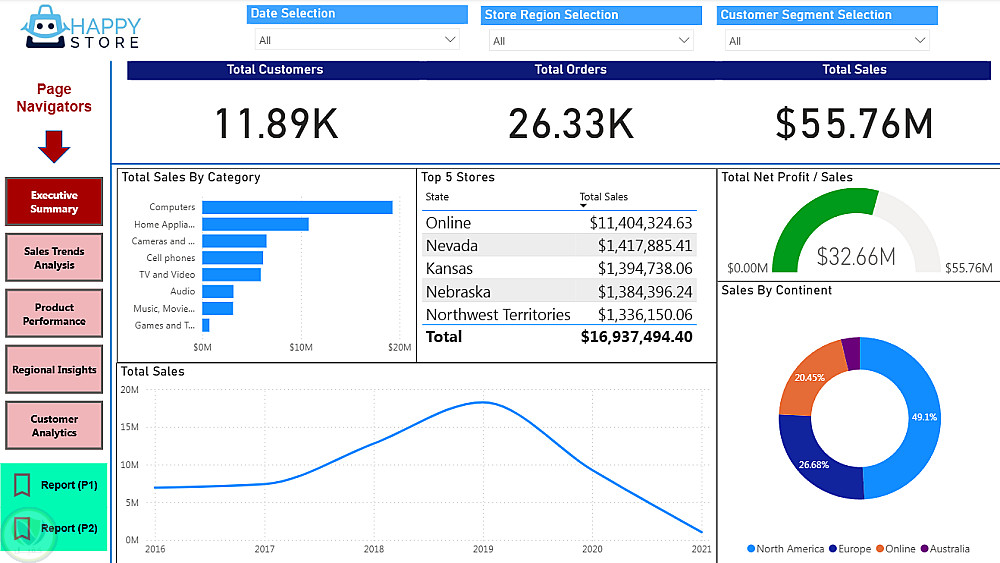Select the Report (P1) bookmark label

pos(69,485)
